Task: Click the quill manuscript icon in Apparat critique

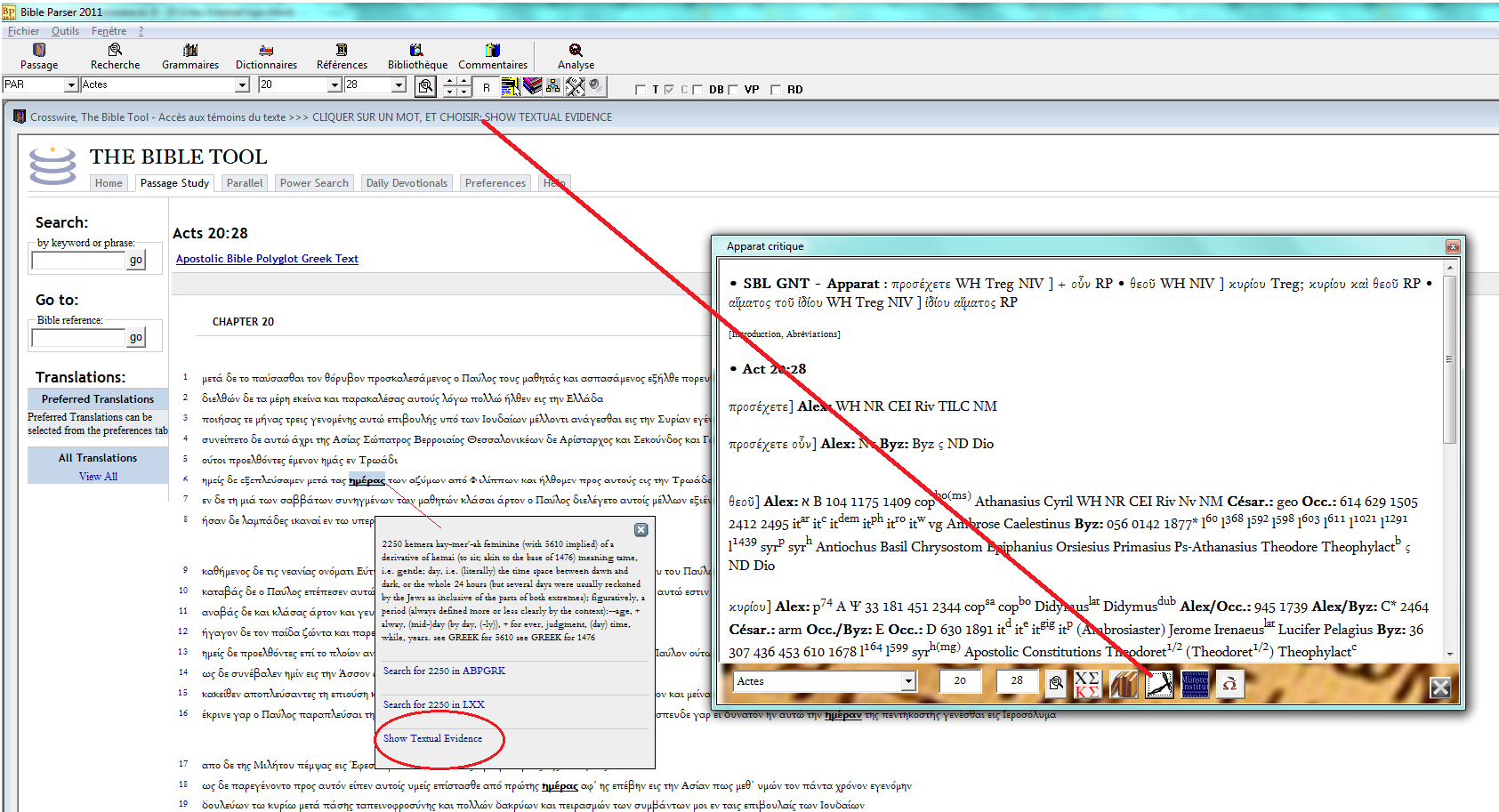Action: [x=1159, y=683]
